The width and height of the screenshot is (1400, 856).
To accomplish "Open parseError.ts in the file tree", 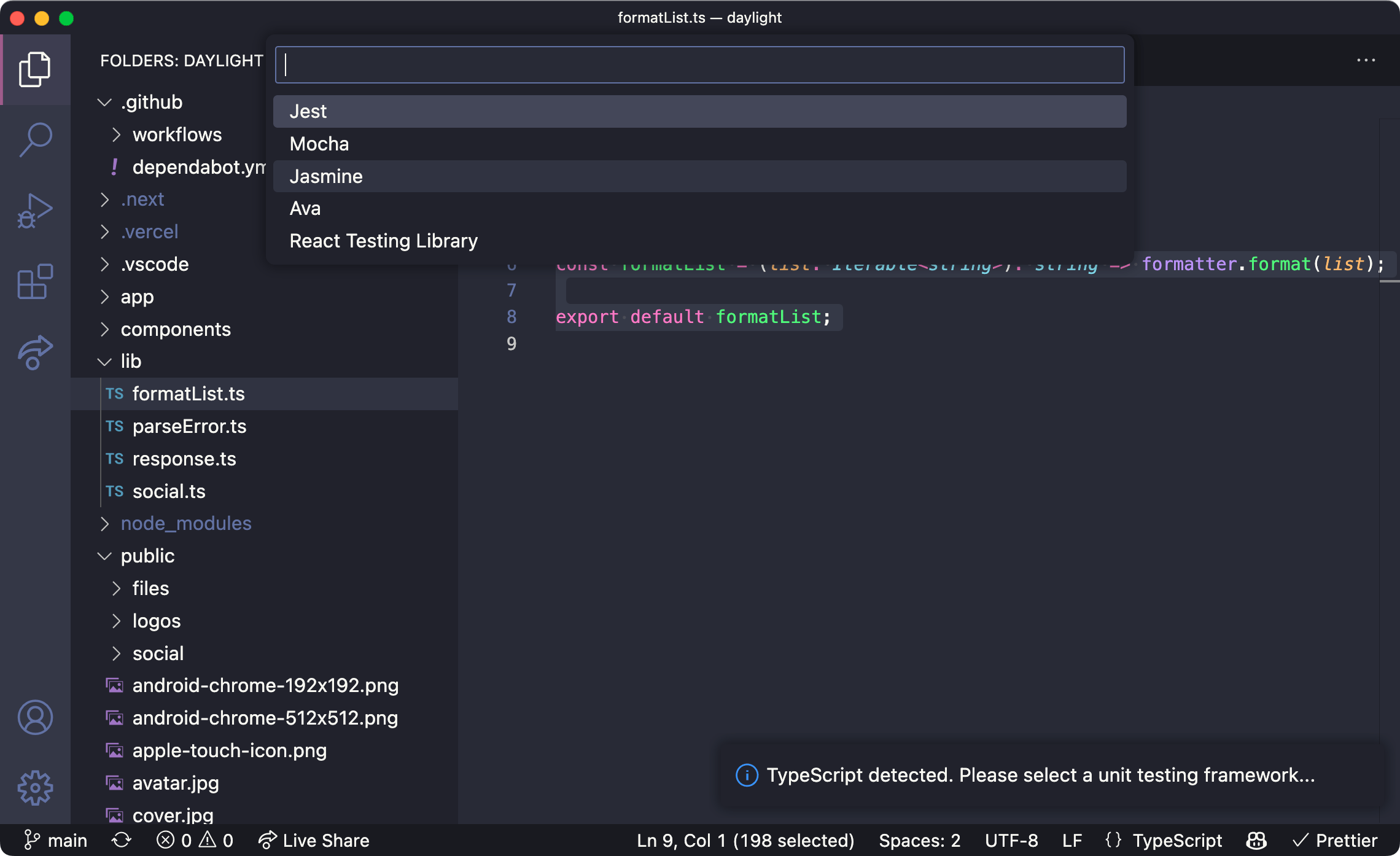I will coord(189,426).
